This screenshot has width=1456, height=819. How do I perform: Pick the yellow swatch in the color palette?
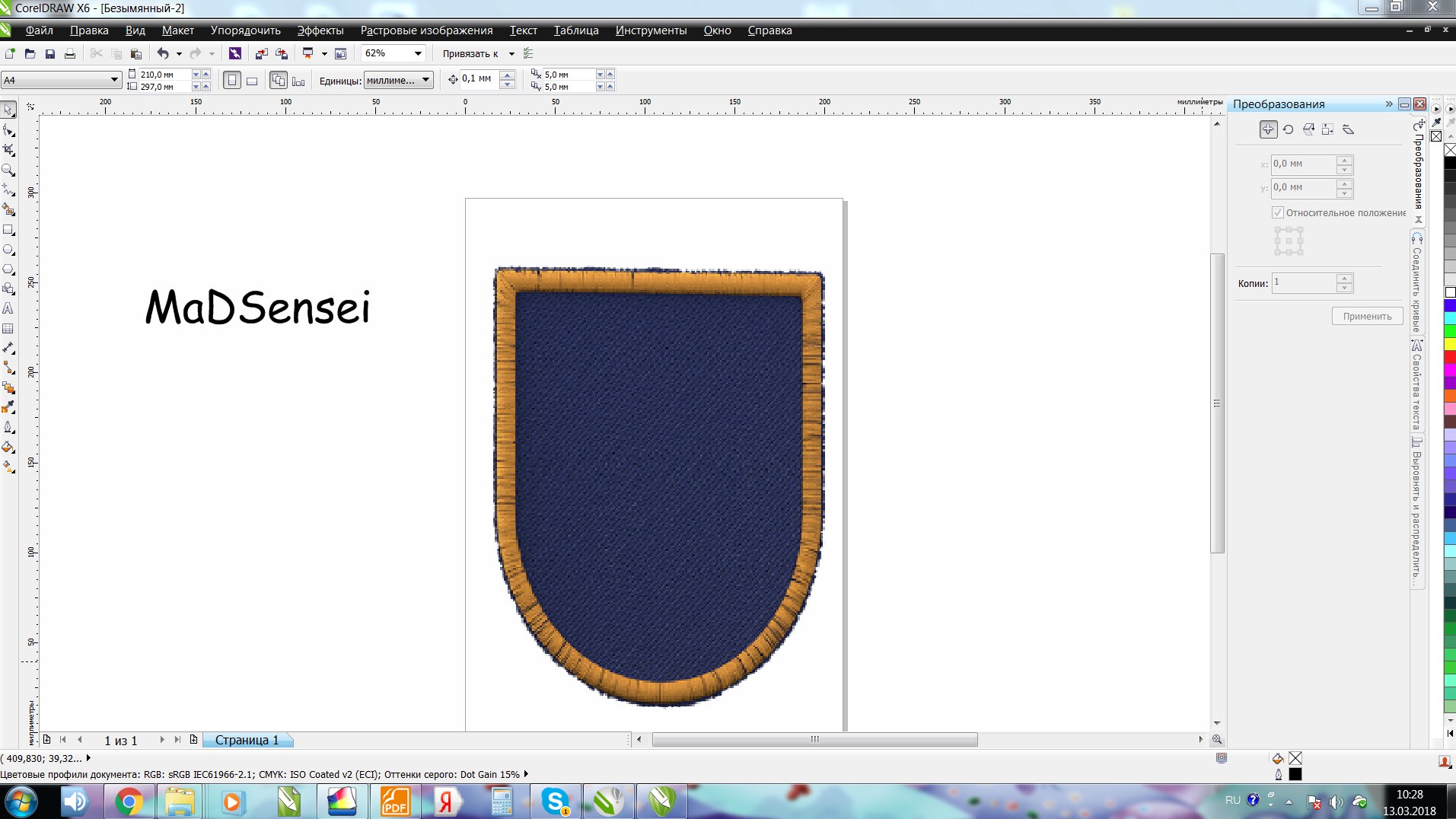coord(1450,345)
